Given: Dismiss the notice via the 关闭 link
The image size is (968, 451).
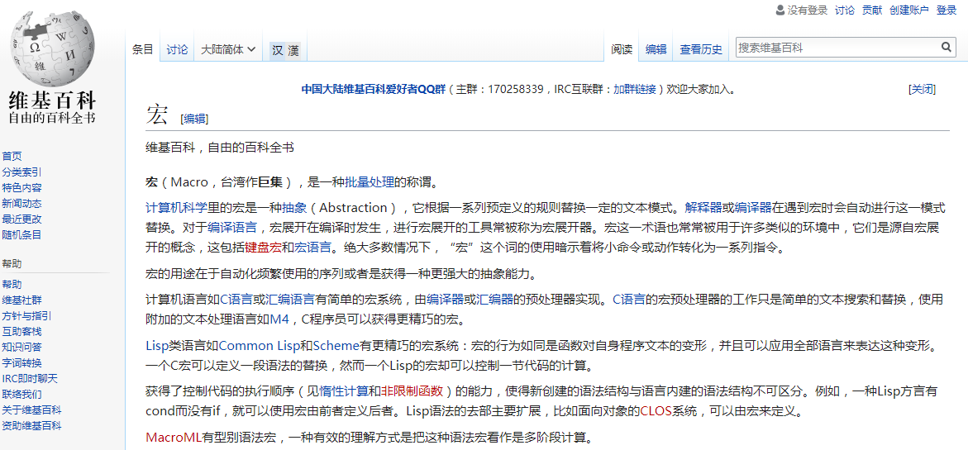Looking at the screenshot, I should pos(921,89).
